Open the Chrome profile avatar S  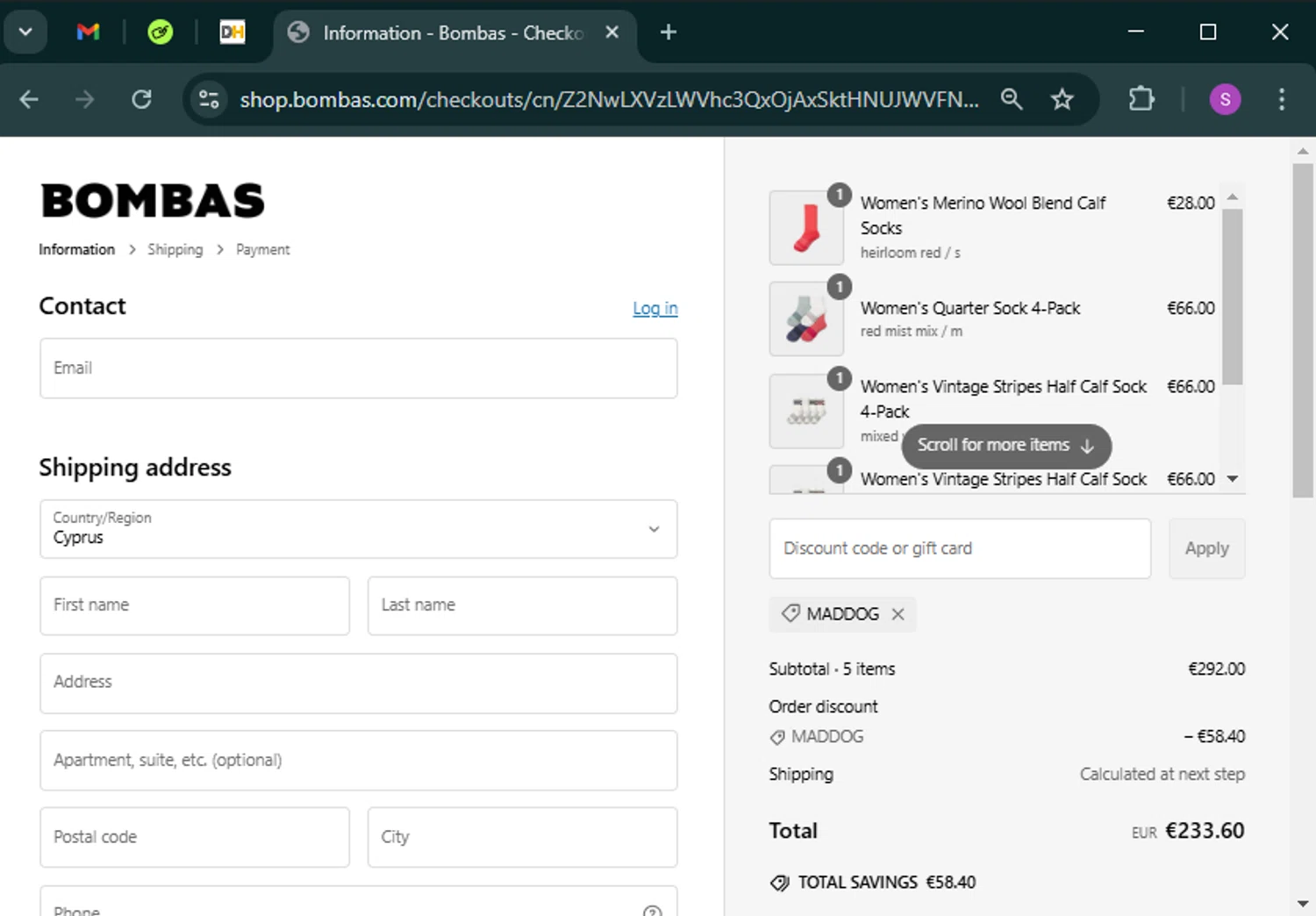pyautogui.click(x=1225, y=99)
